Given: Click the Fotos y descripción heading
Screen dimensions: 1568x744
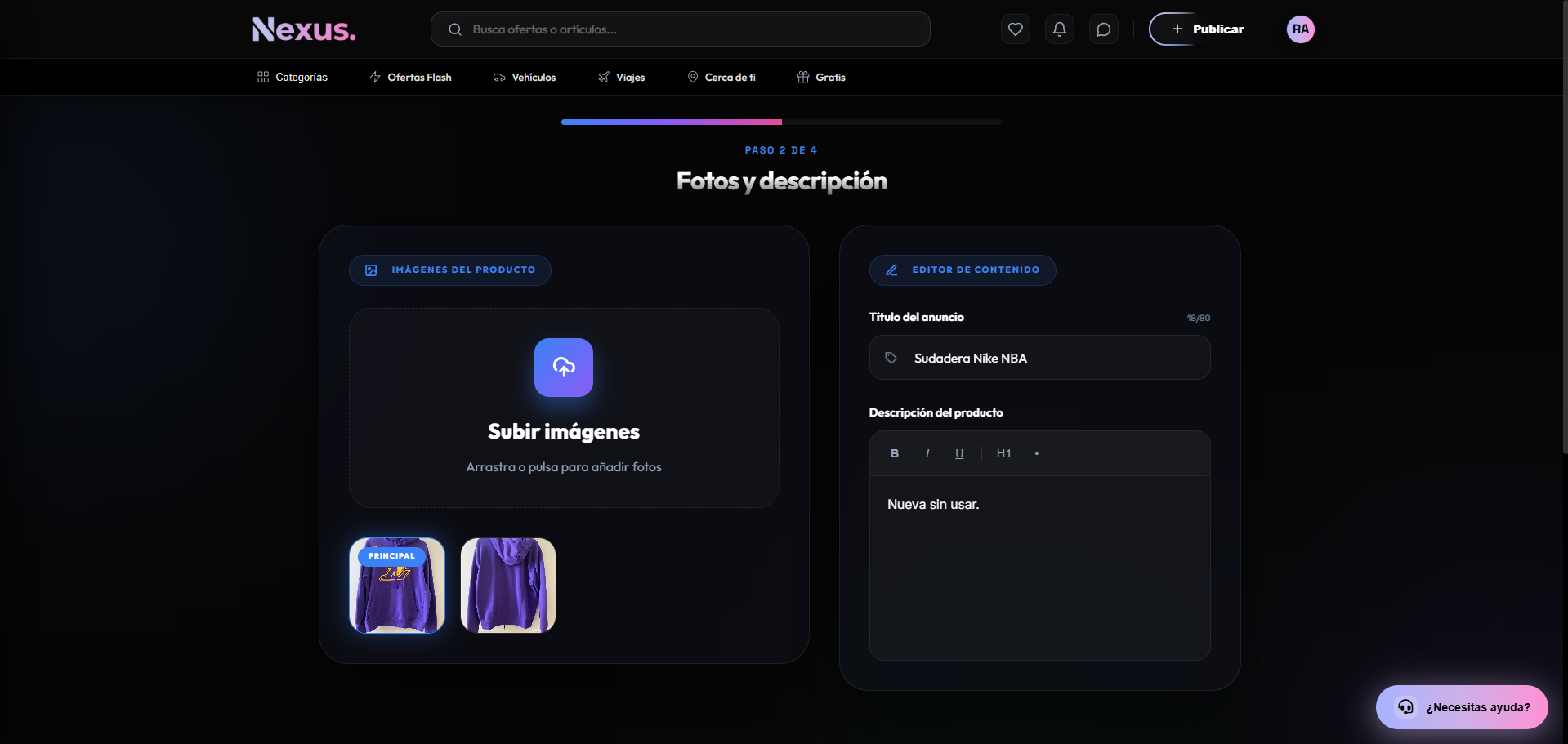Looking at the screenshot, I should [782, 181].
